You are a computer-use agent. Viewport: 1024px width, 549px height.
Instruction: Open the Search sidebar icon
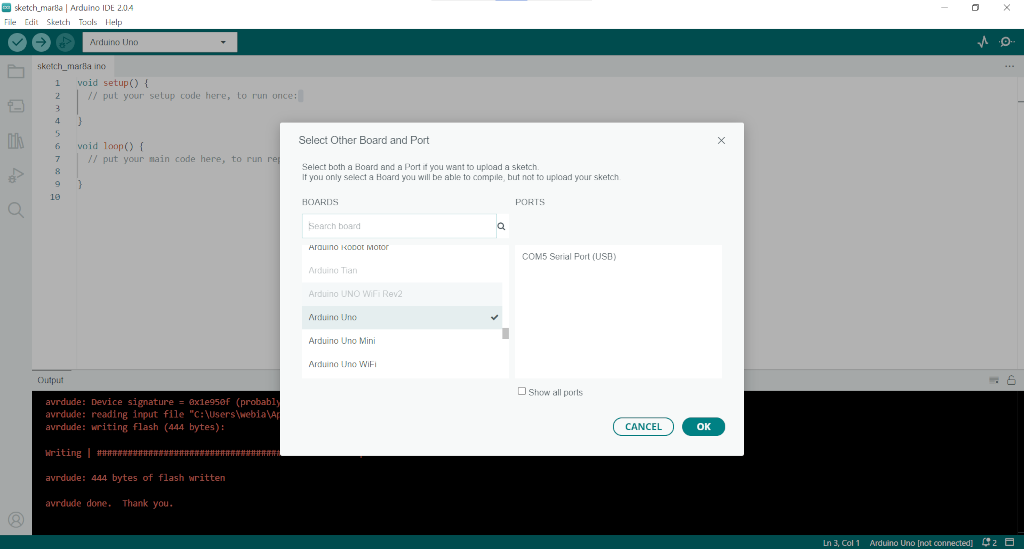(x=16, y=210)
